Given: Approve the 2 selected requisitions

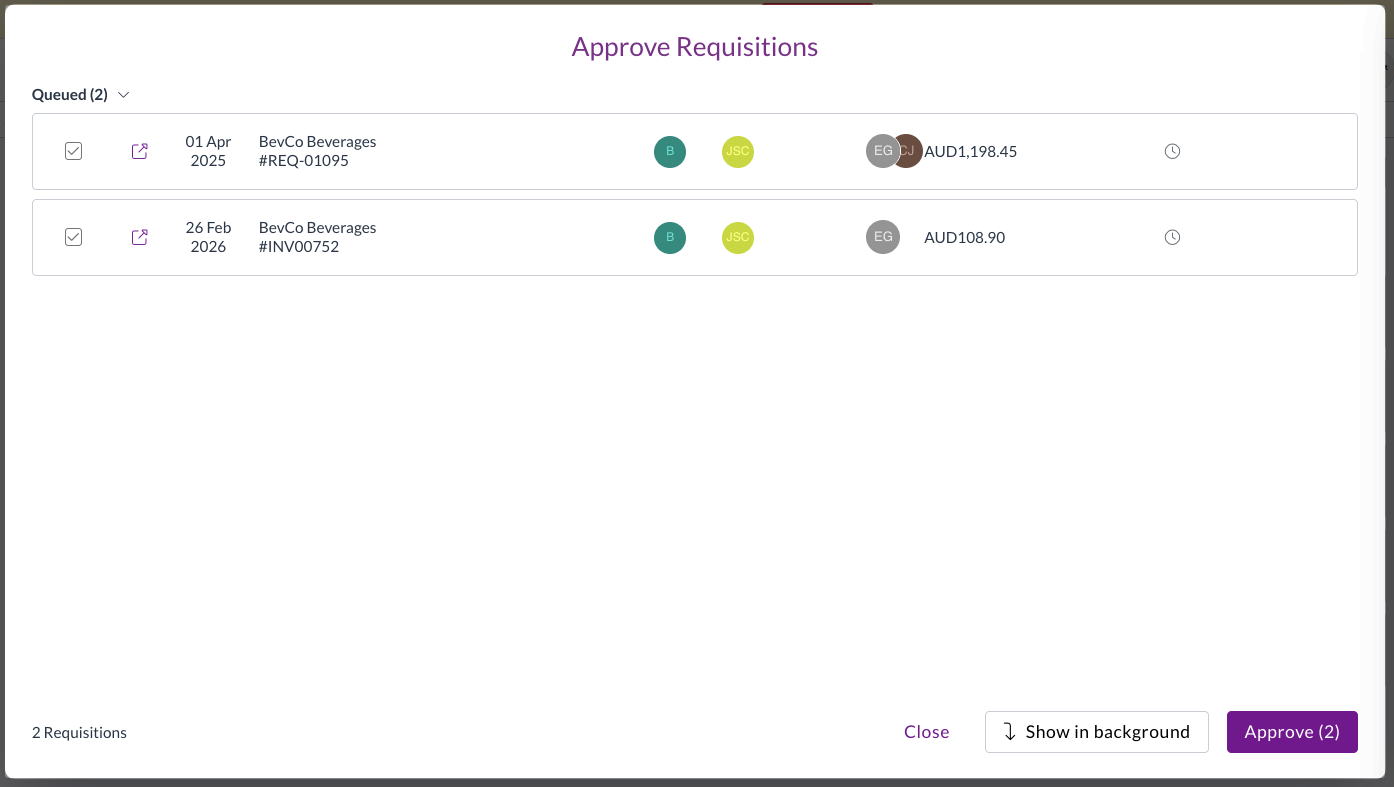Looking at the screenshot, I should pos(1291,732).
